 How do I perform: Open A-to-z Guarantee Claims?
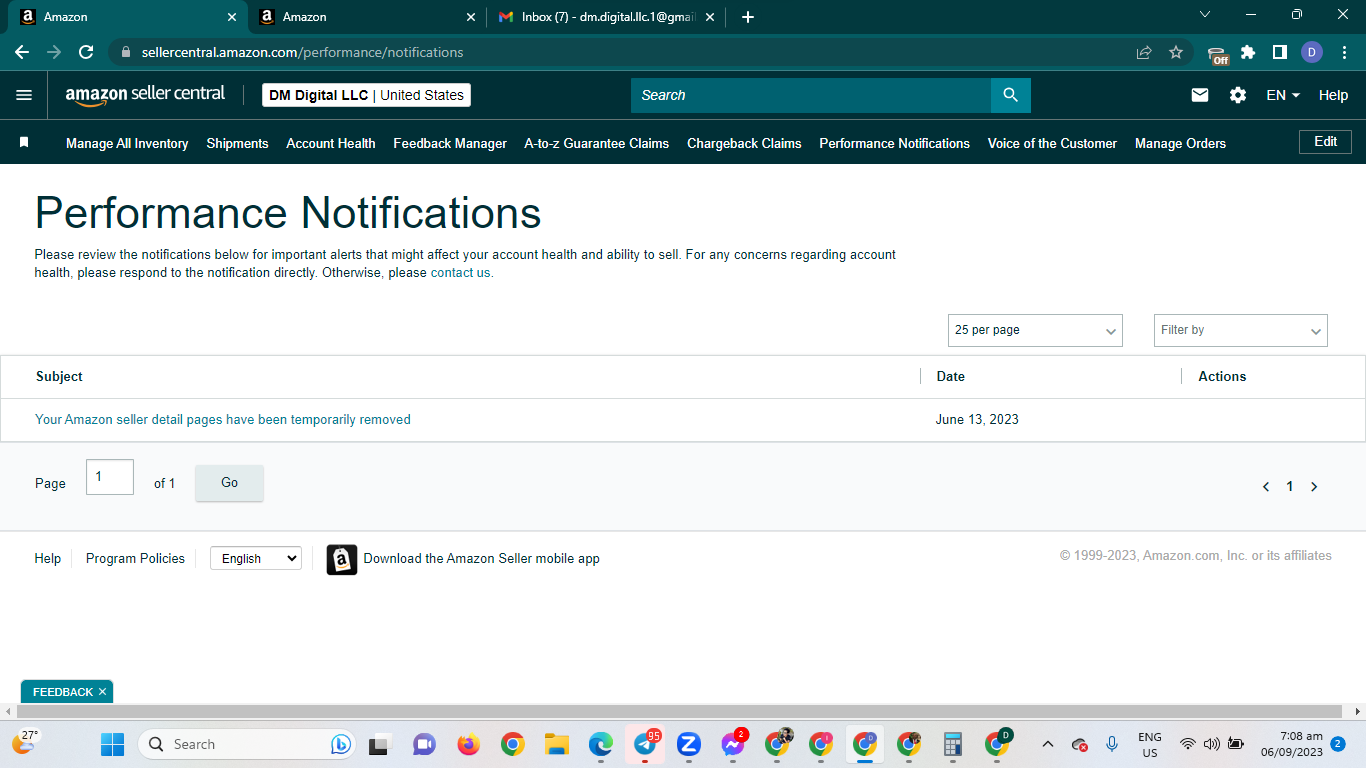(597, 143)
